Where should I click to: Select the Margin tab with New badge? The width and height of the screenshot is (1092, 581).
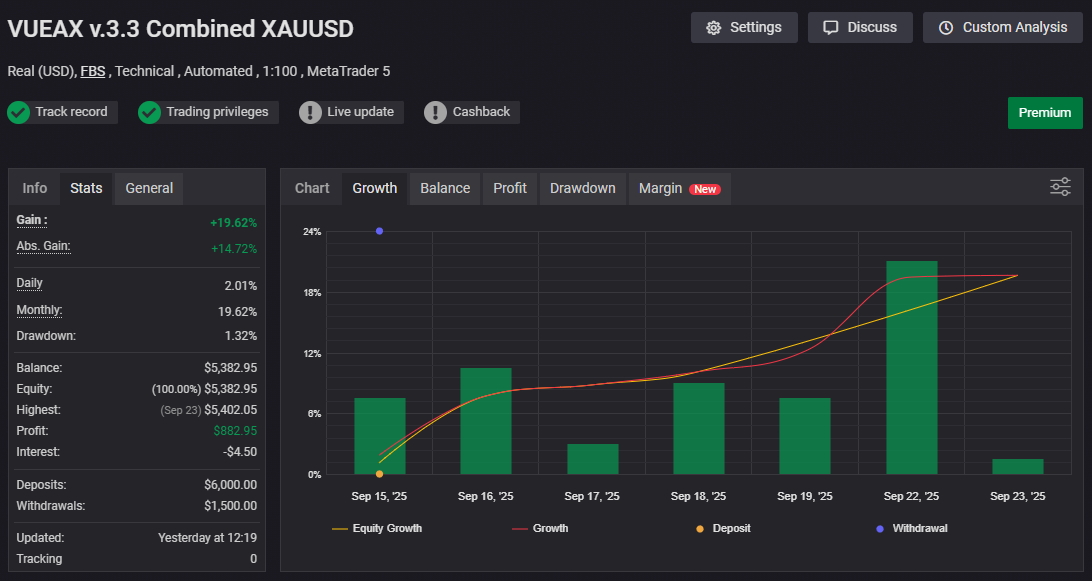point(679,188)
